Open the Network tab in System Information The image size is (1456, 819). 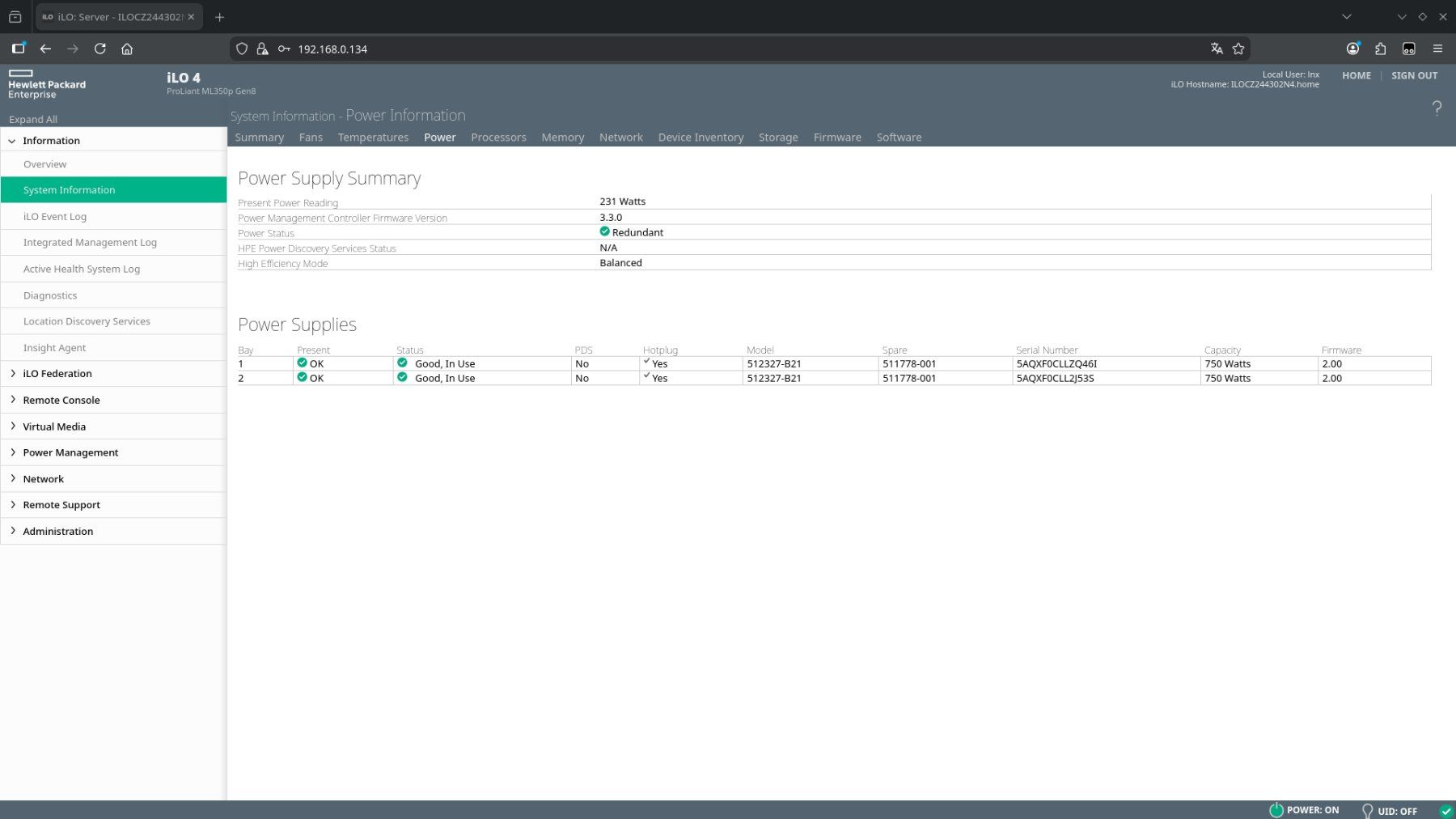pos(621,138)
